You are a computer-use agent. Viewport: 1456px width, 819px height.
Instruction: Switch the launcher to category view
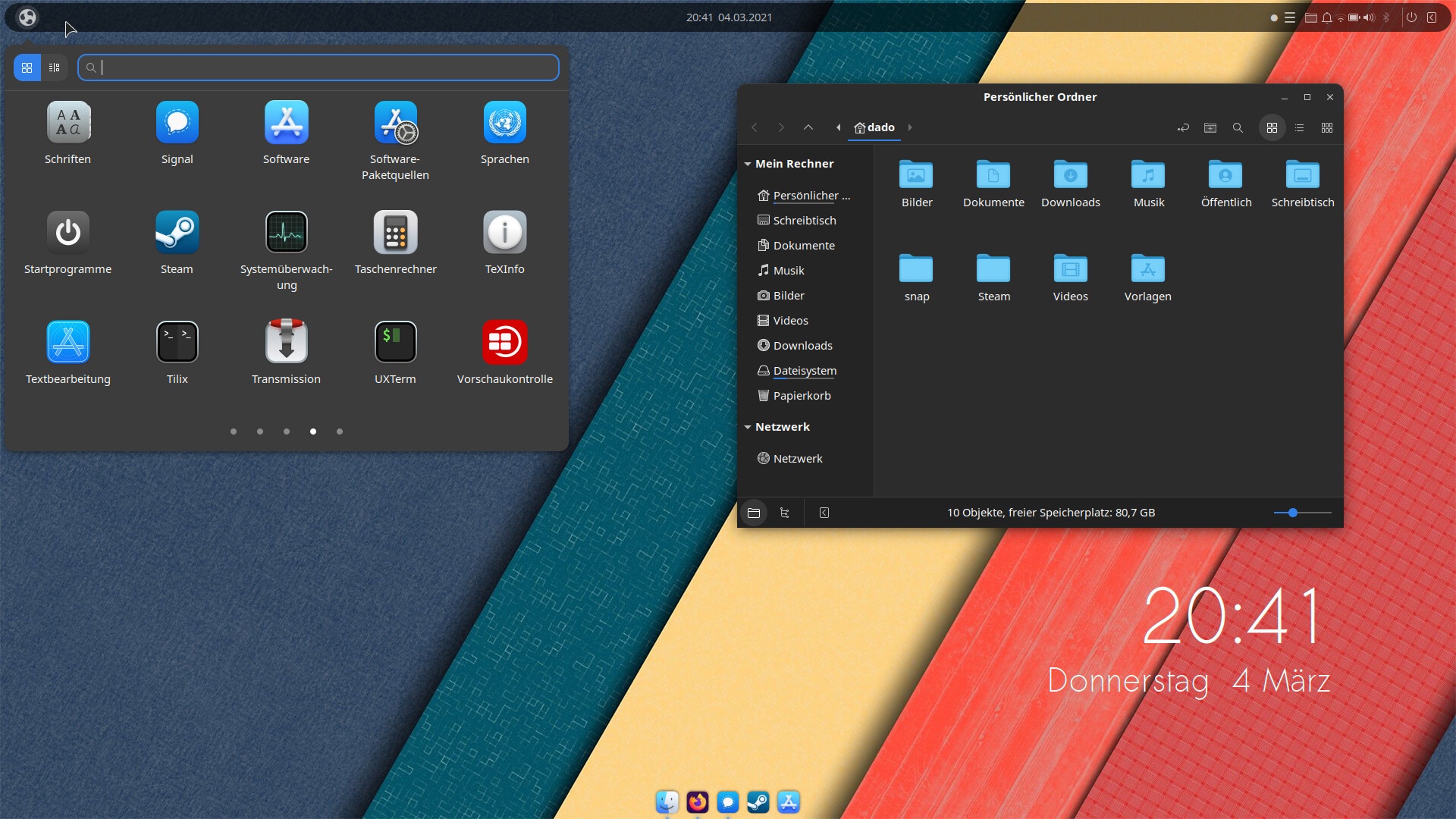(53, 67)
